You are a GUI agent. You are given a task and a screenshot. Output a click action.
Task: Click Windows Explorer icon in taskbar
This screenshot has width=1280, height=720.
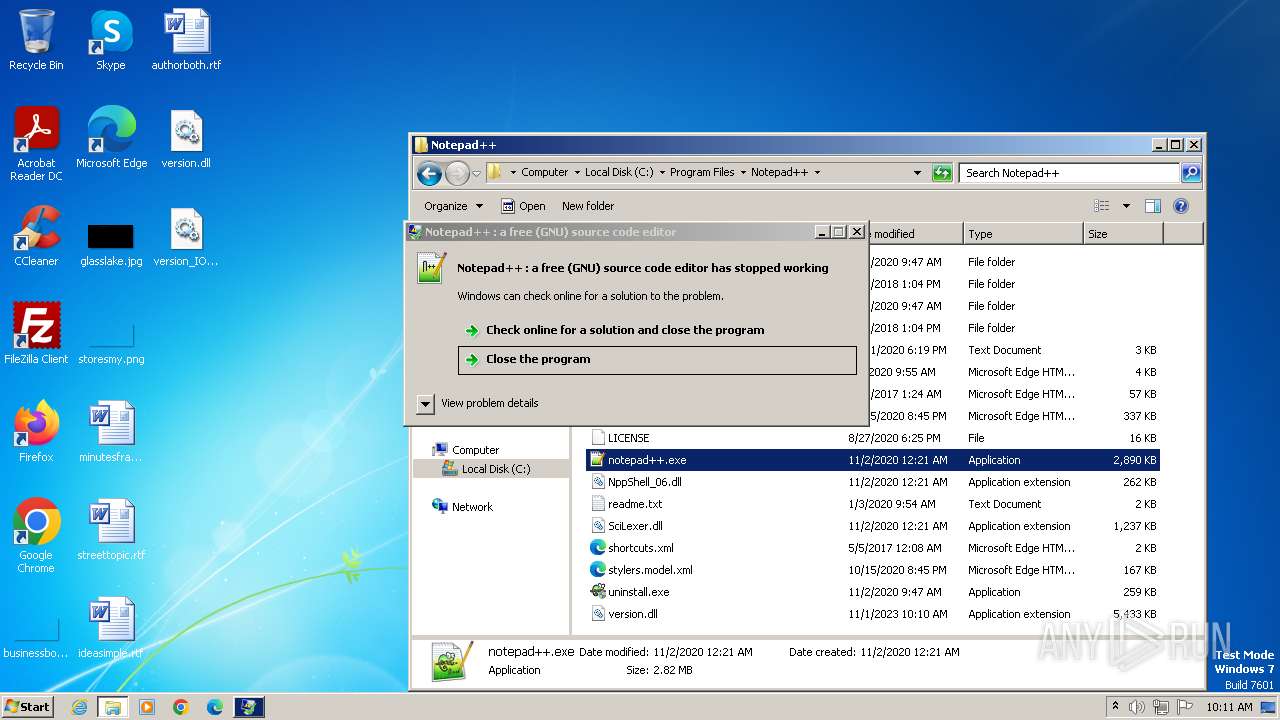tap(112, 707)
